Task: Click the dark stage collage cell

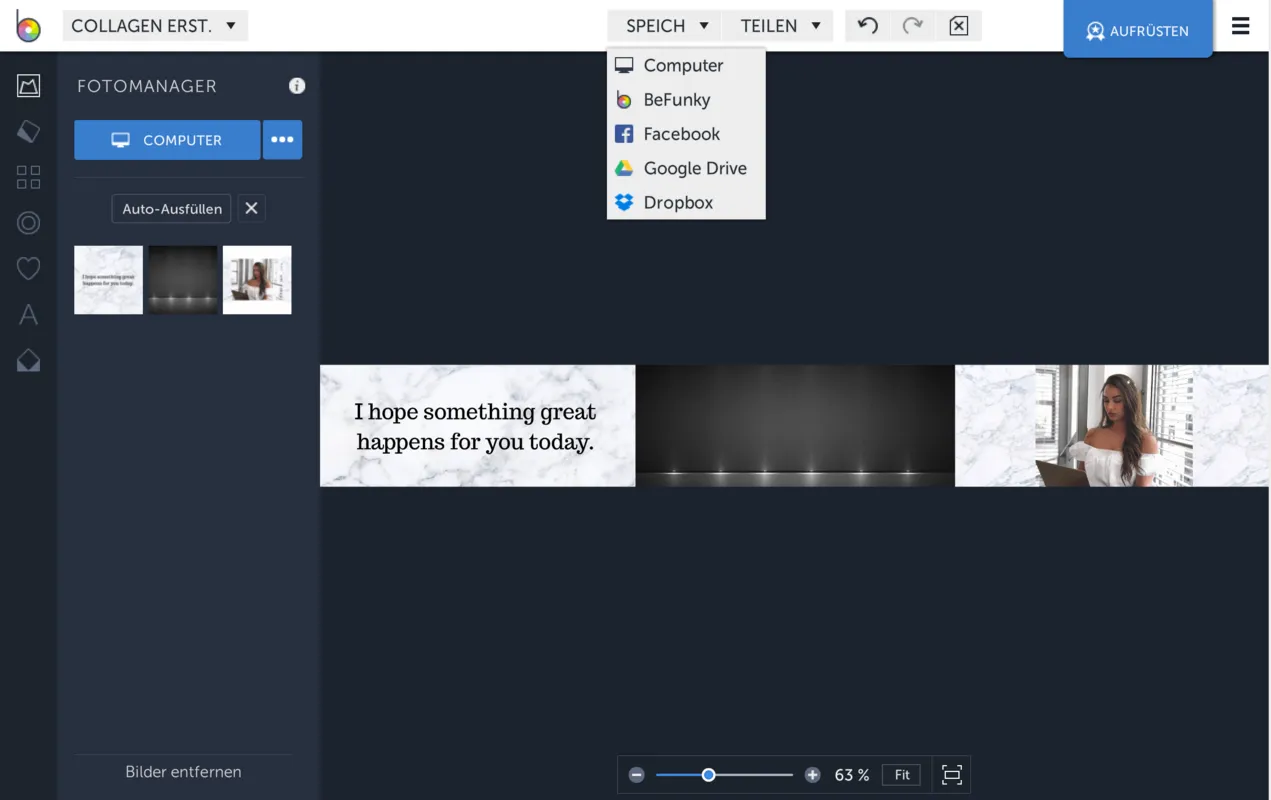Action: tap(795, 426)
